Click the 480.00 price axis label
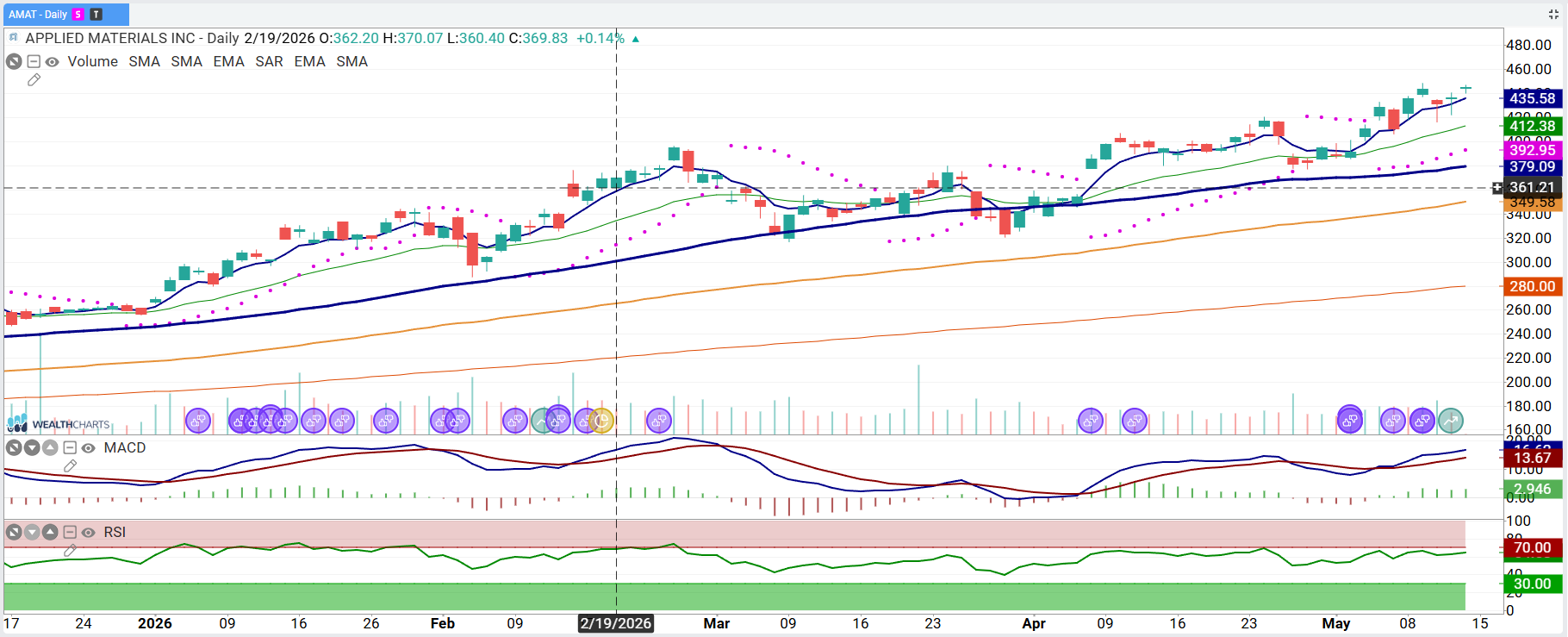 click(1529, 45)
